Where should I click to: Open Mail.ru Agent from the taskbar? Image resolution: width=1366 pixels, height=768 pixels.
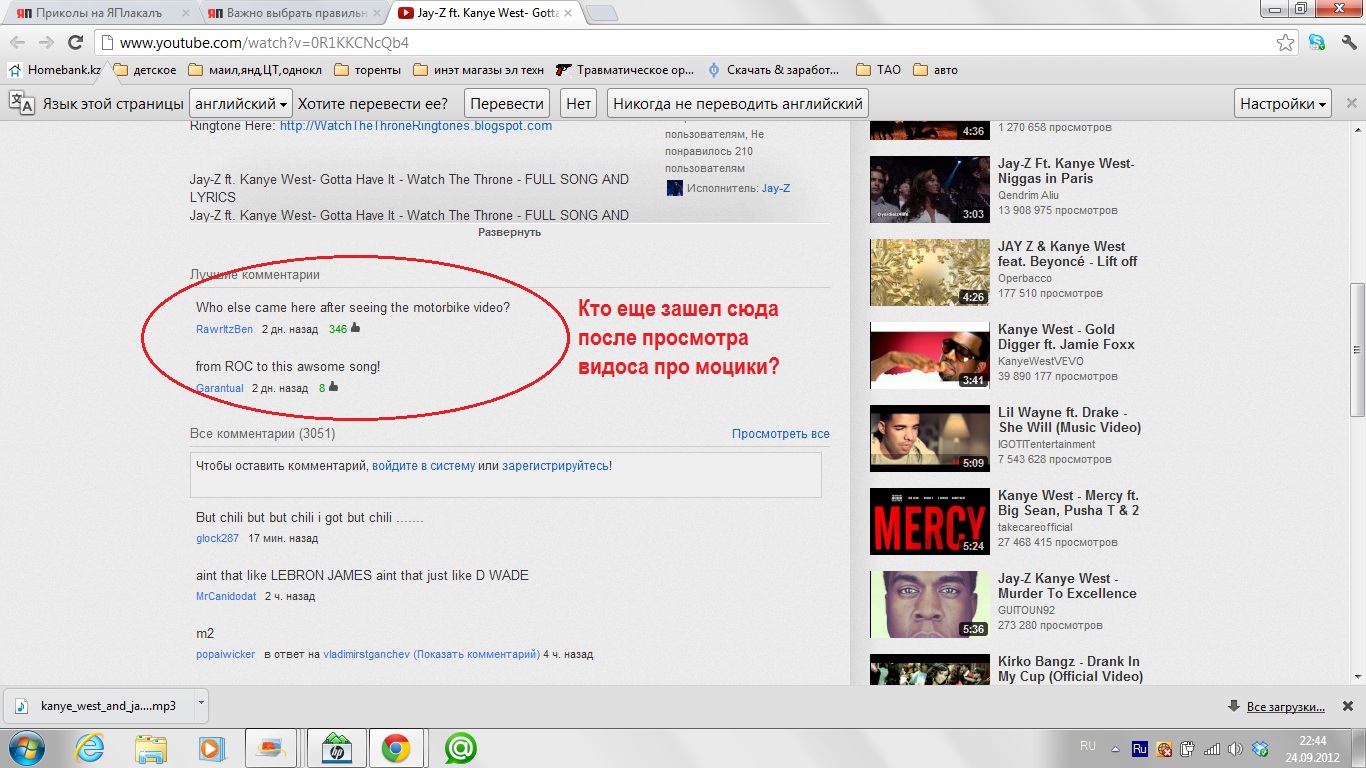[459, 748]
